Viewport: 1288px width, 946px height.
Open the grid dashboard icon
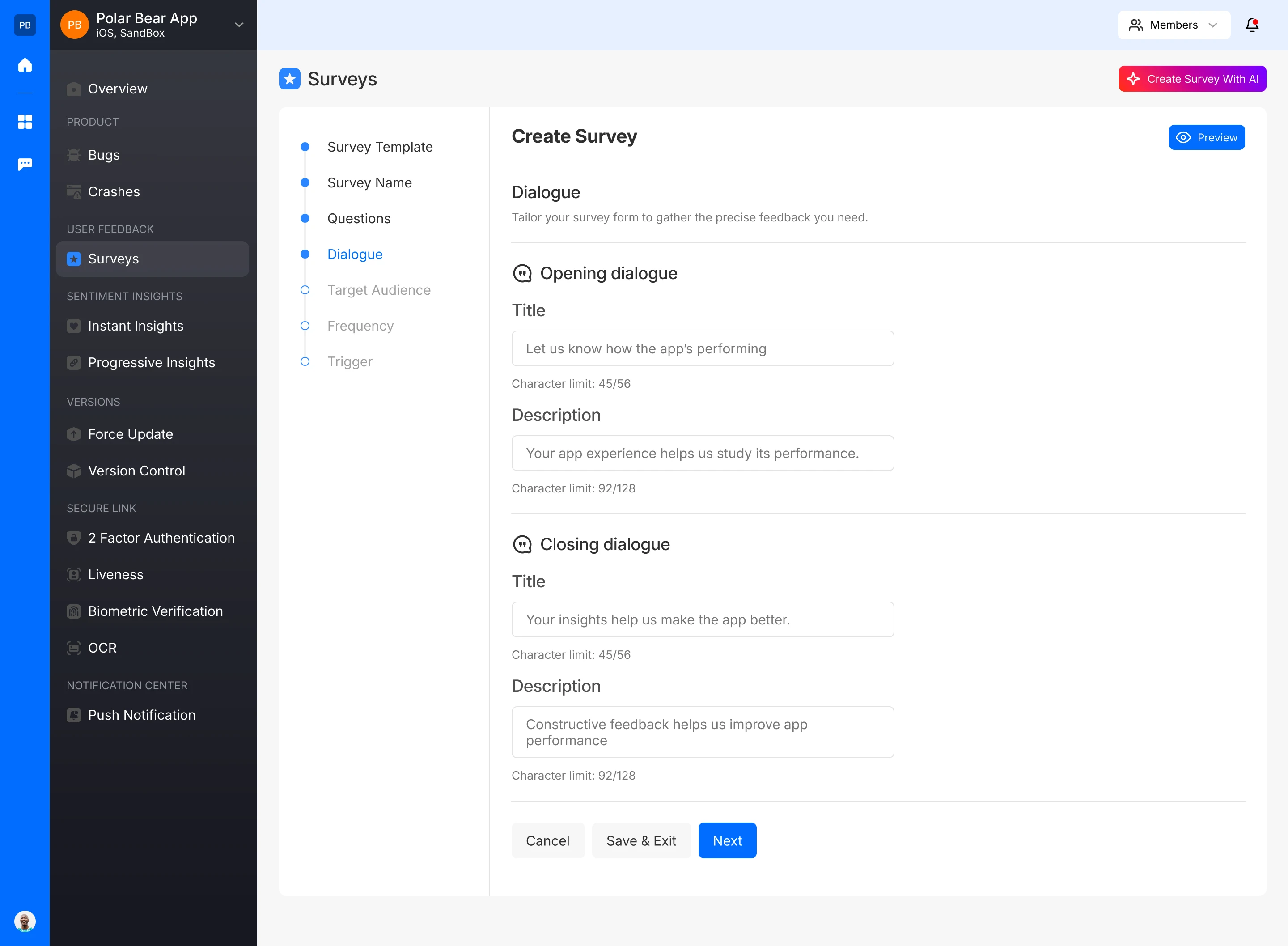[25, 121]
